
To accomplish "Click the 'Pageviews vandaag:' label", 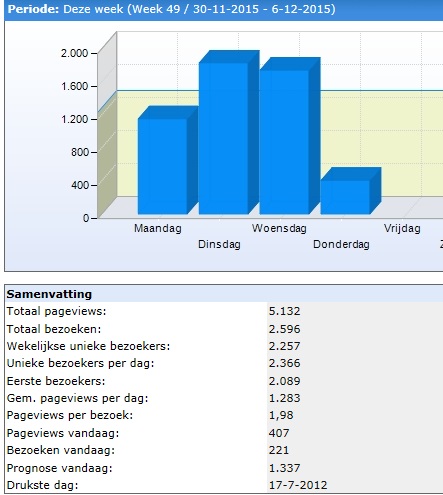I will pyautogui.click(x=63, y=433).
